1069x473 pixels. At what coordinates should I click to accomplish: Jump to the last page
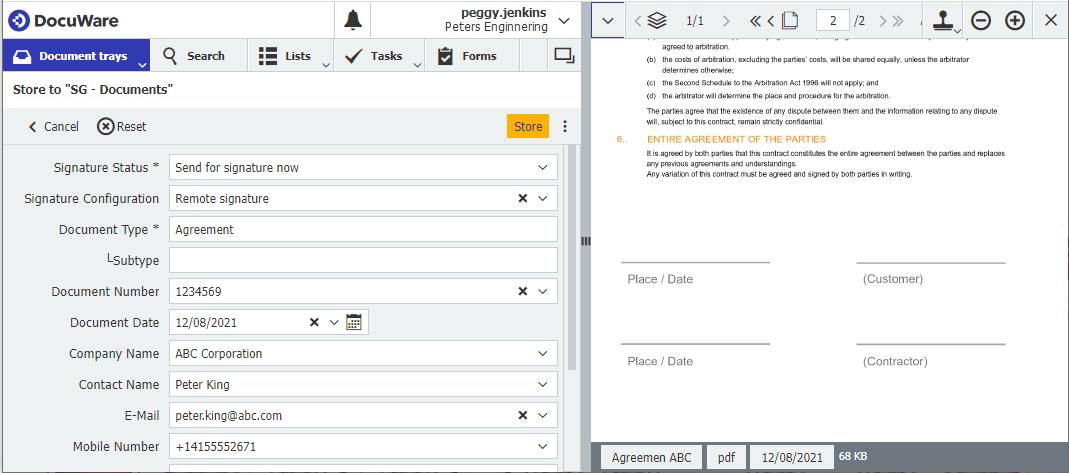tap(898, 20)
